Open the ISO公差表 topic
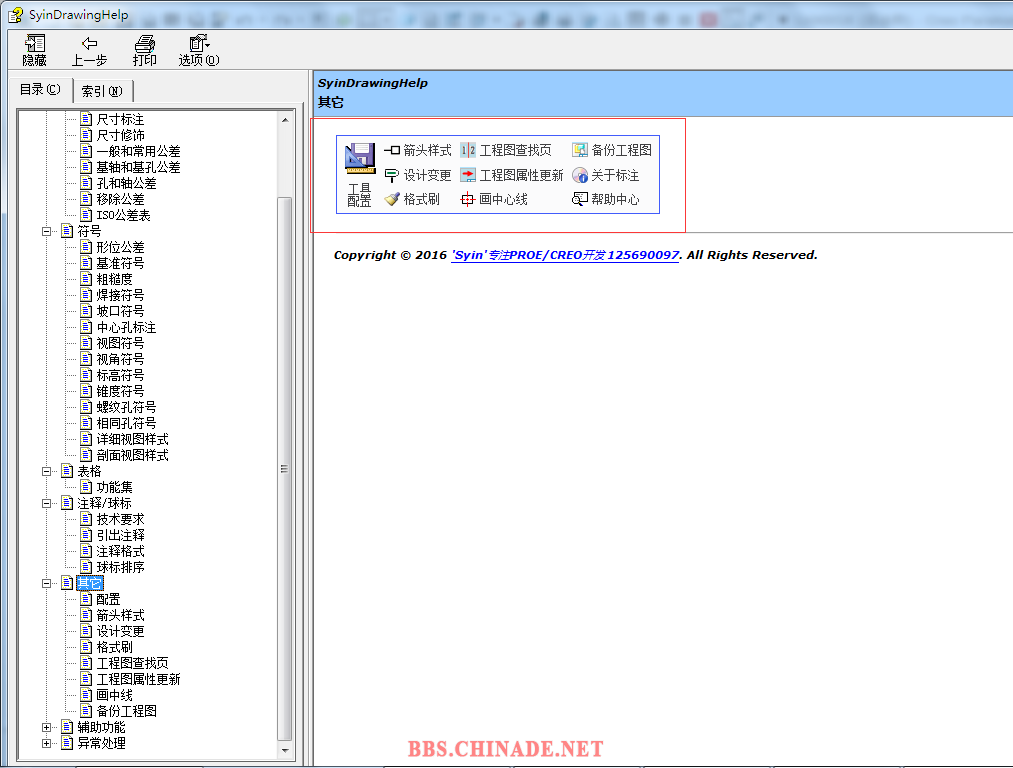This screenshot has width=1013, height=768. (123, 215)
